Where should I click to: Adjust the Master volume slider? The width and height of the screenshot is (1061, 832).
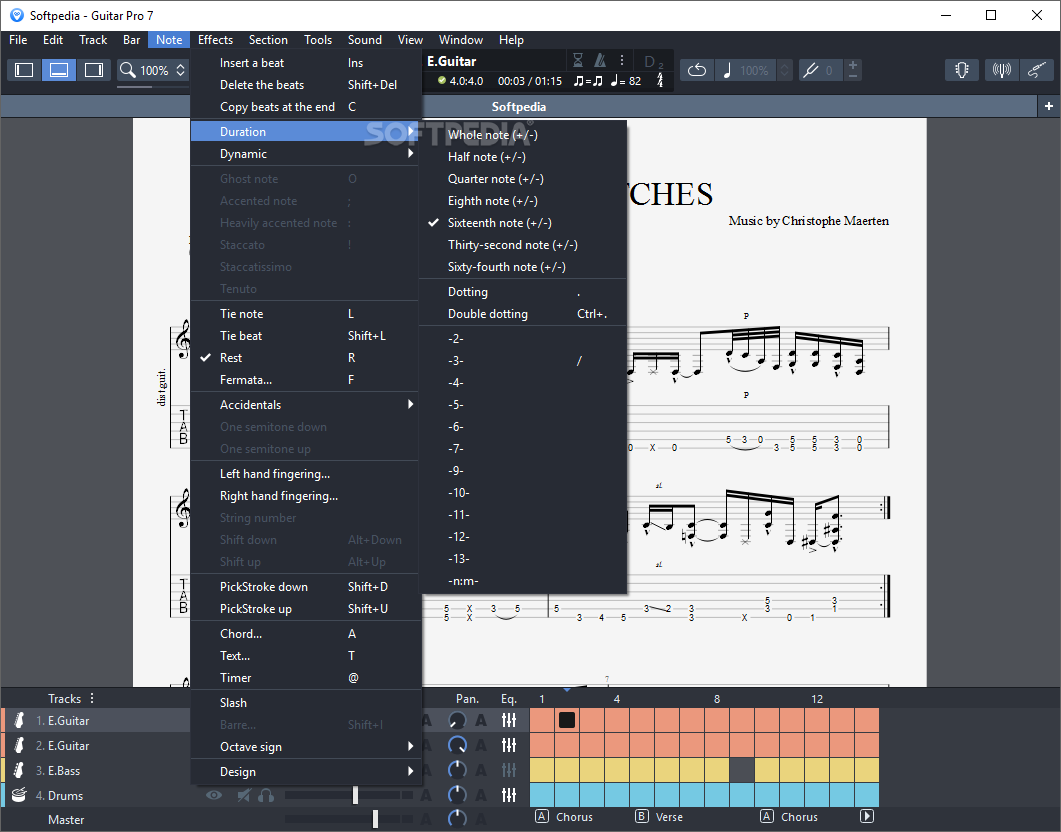click(376, 819)
